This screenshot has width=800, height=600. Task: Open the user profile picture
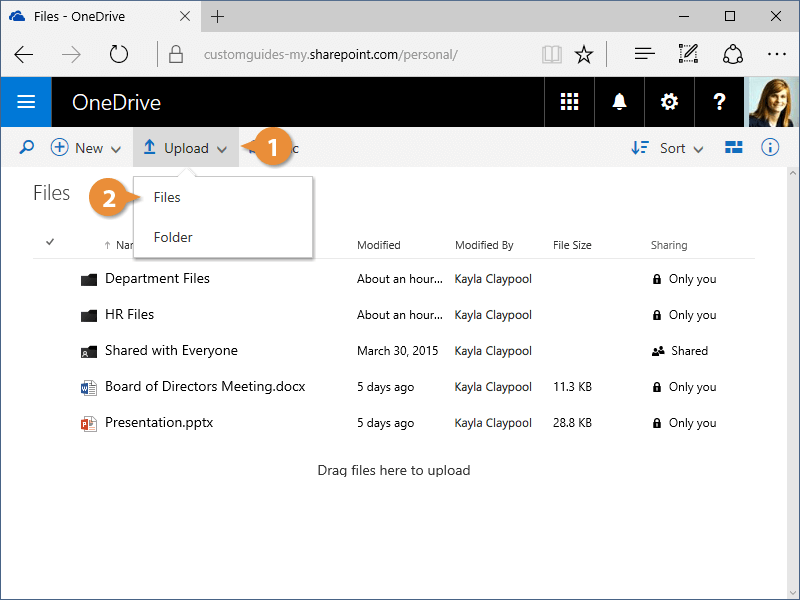tap(774, 102)
